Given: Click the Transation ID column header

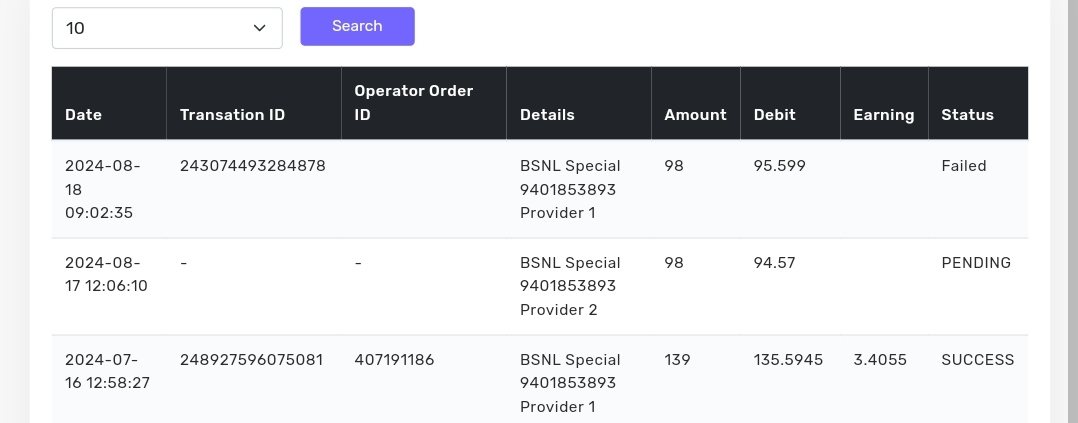Looking at the screenshot, I should [x=232, y=115].
